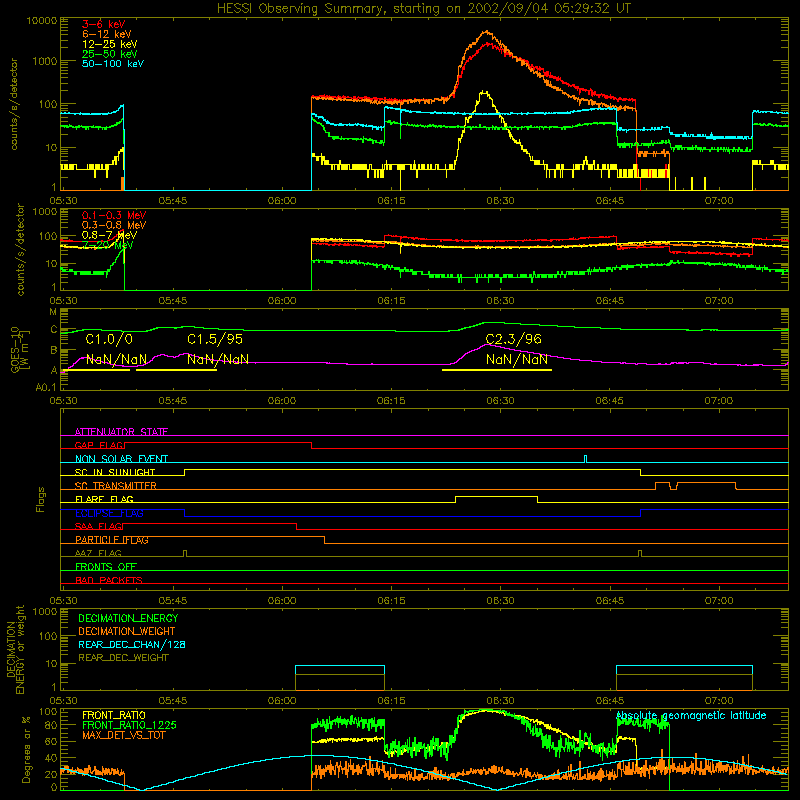
Task: Select the FRONTS_OFF flag label
Action: [106, 567]
